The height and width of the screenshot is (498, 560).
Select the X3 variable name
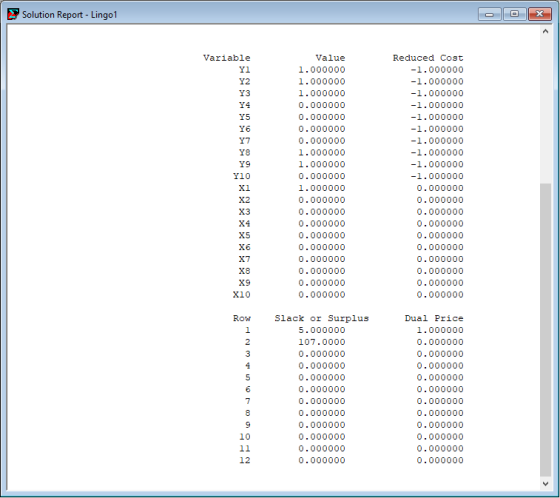tap(245, 212)
